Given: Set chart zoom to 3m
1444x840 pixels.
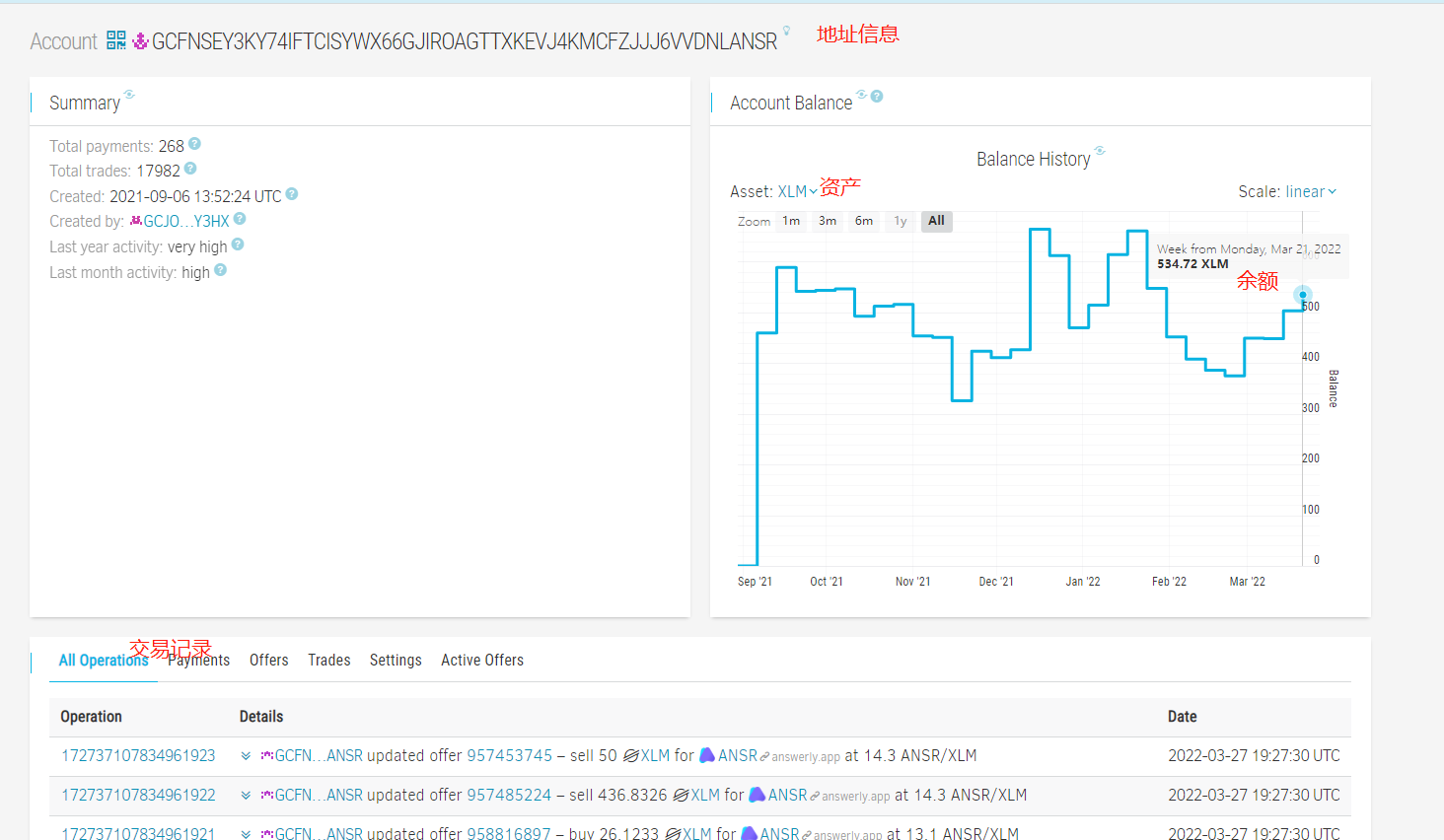Looking at the screenshot, I should click(x=828, y=221).
